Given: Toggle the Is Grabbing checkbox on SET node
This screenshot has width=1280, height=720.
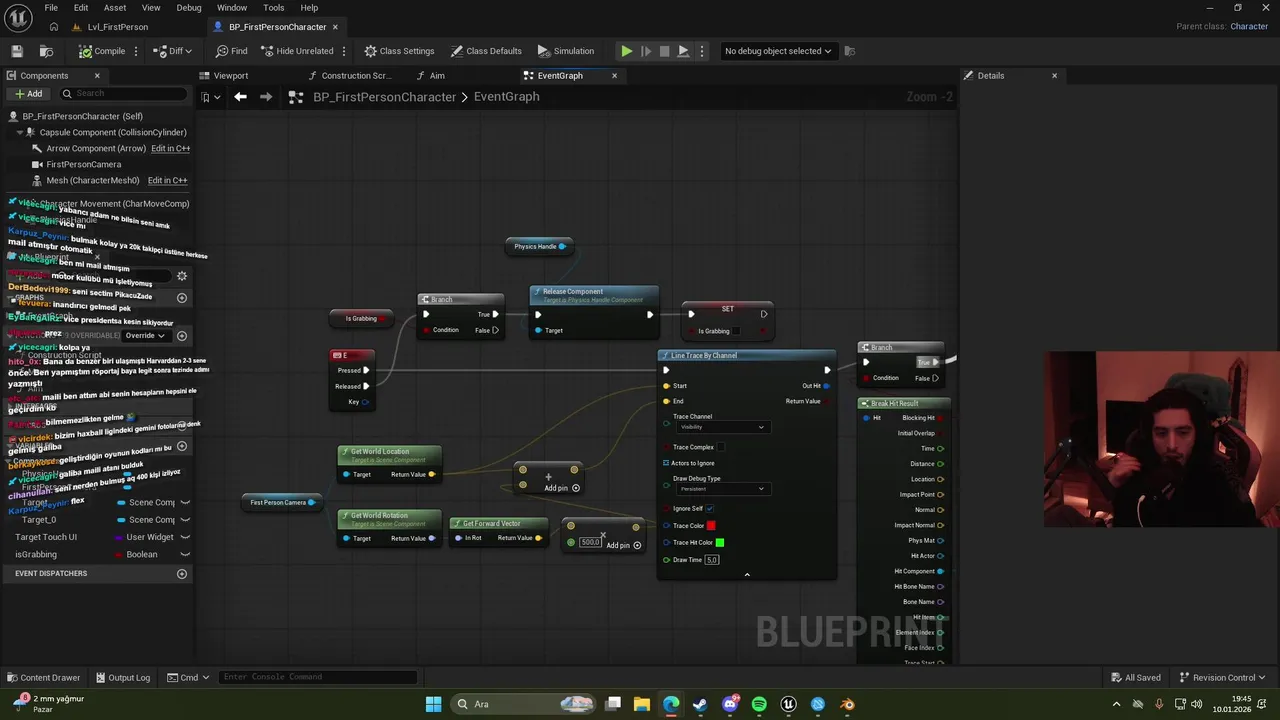Looking at the screenshot, I should pos(737,331).
